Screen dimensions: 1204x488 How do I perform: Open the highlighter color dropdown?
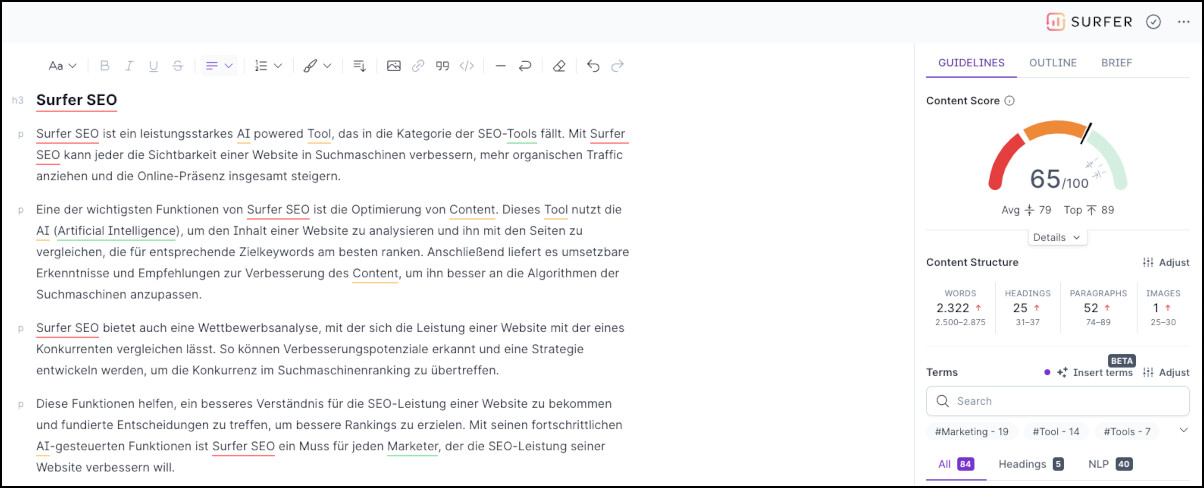[x=317, y=66]
